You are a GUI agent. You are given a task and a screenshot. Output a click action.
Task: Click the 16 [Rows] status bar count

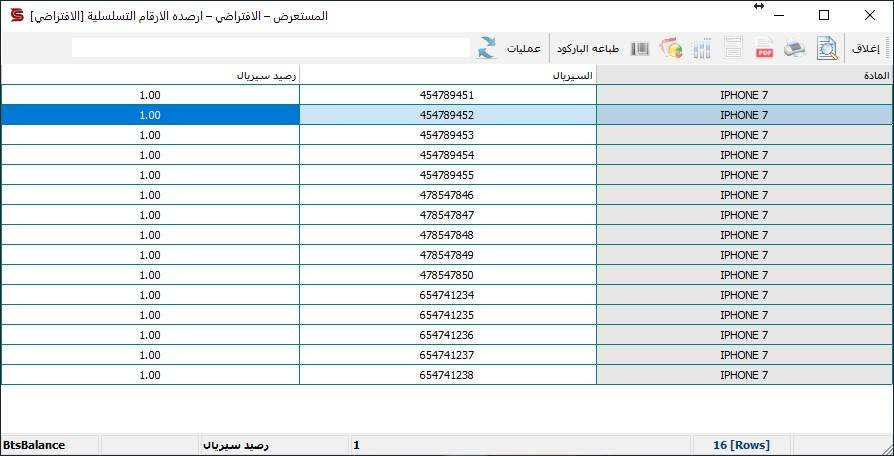click(741, 445)
